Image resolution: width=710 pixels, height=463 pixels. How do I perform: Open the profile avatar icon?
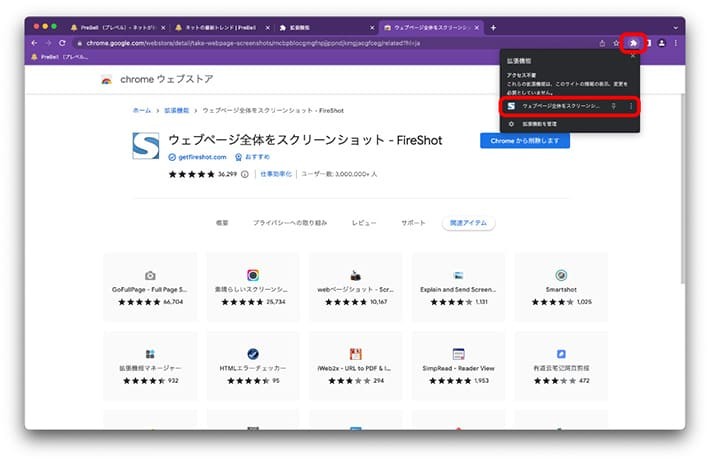coord(662,43)
